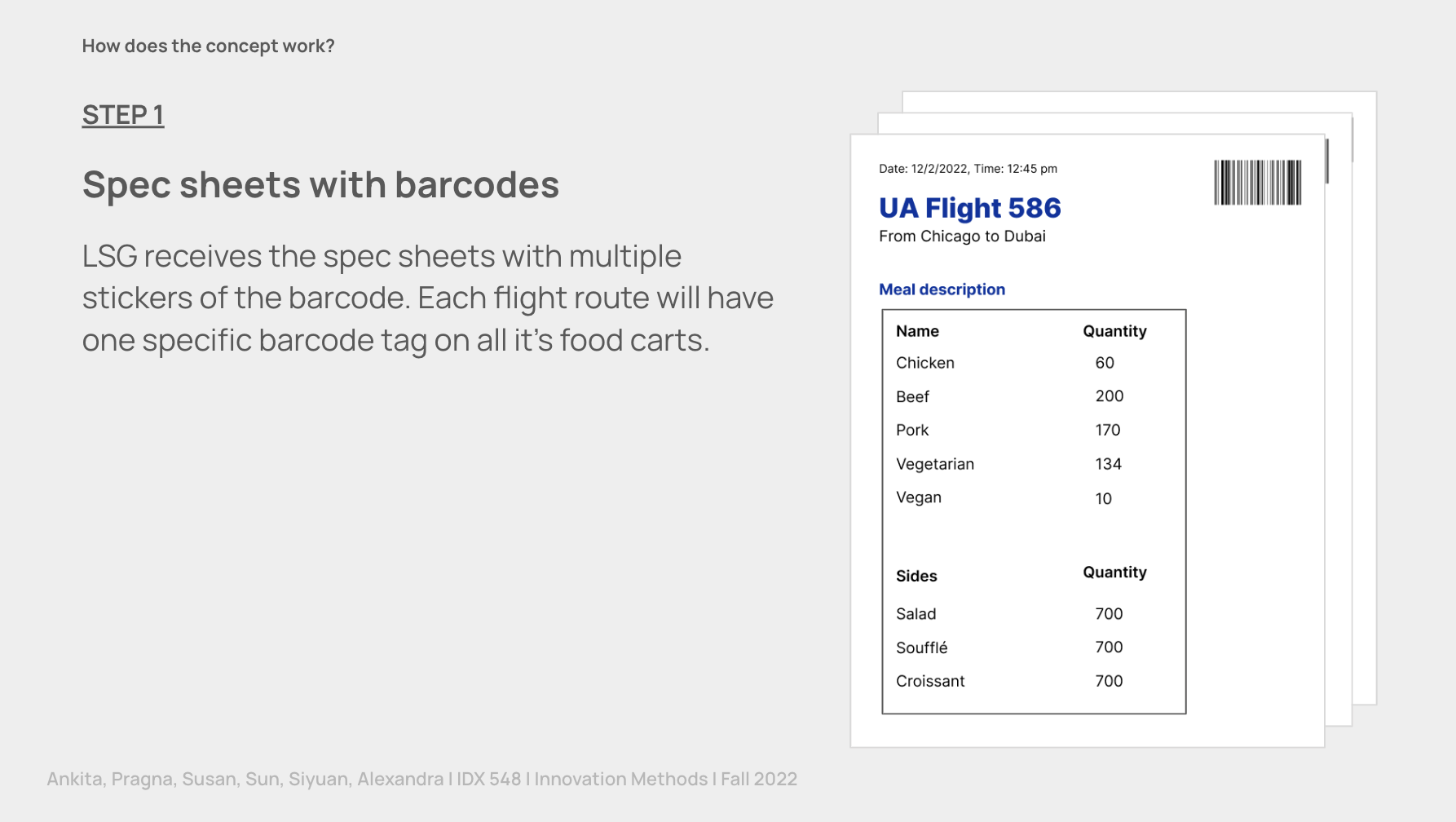
Task: Click the Spec sheets with barcodes heading
Action: tap(320, 184)
